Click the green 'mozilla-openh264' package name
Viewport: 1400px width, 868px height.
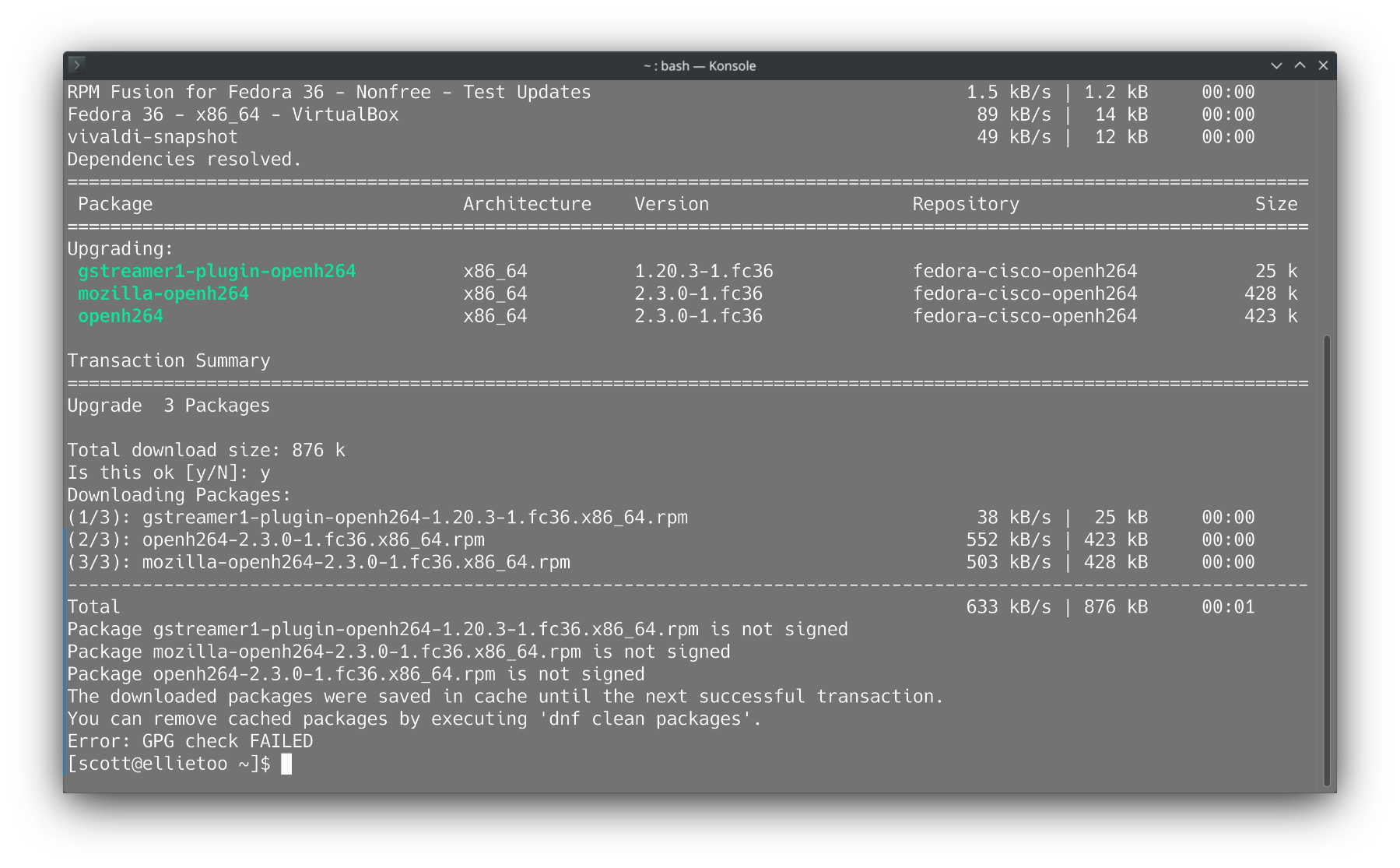coord(163,293)
